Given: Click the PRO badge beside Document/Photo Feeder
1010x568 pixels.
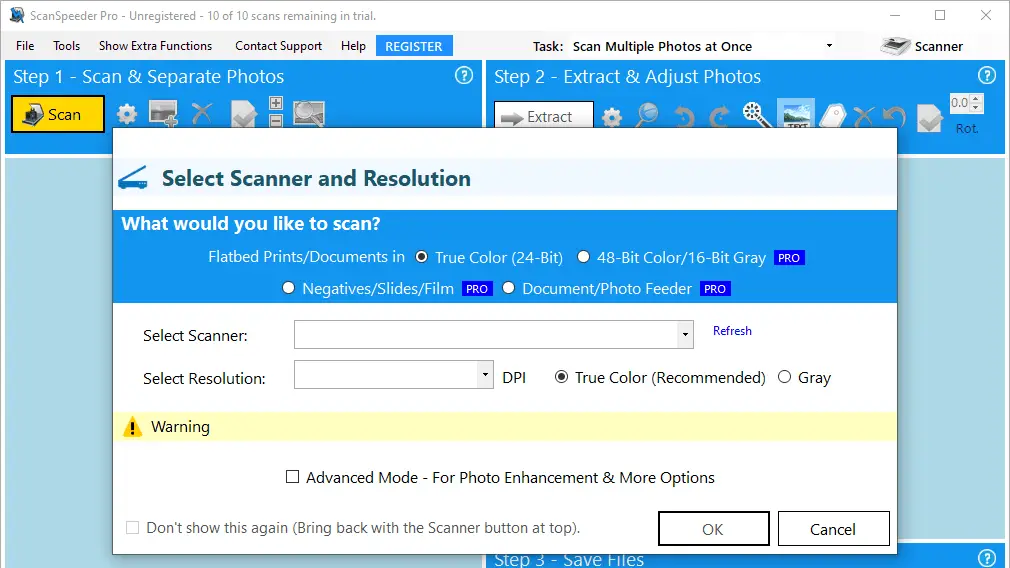Looking at the screenshot, I should [x=715, y=289].
